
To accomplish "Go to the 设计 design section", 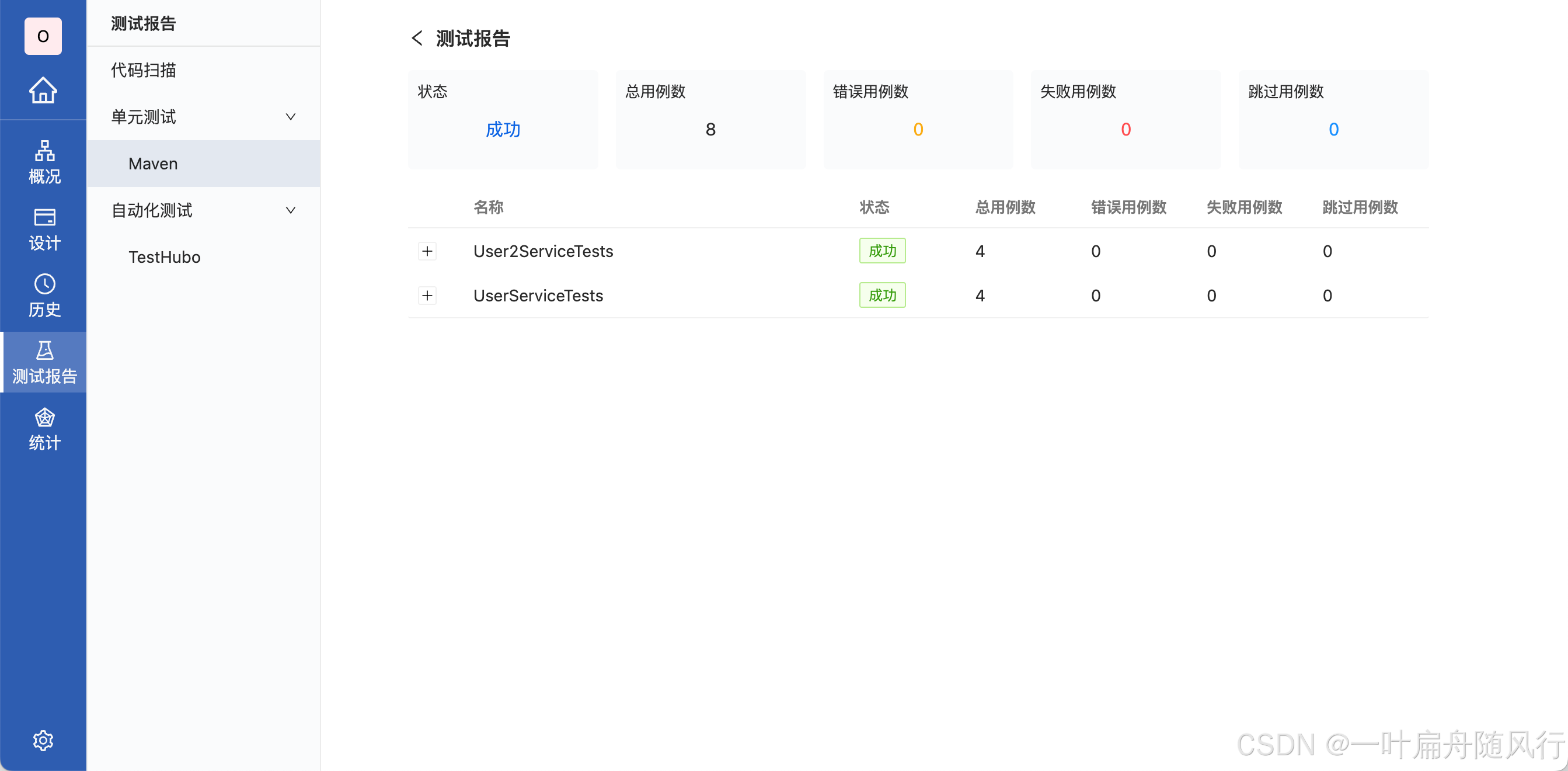I will (x=44, y=230).
